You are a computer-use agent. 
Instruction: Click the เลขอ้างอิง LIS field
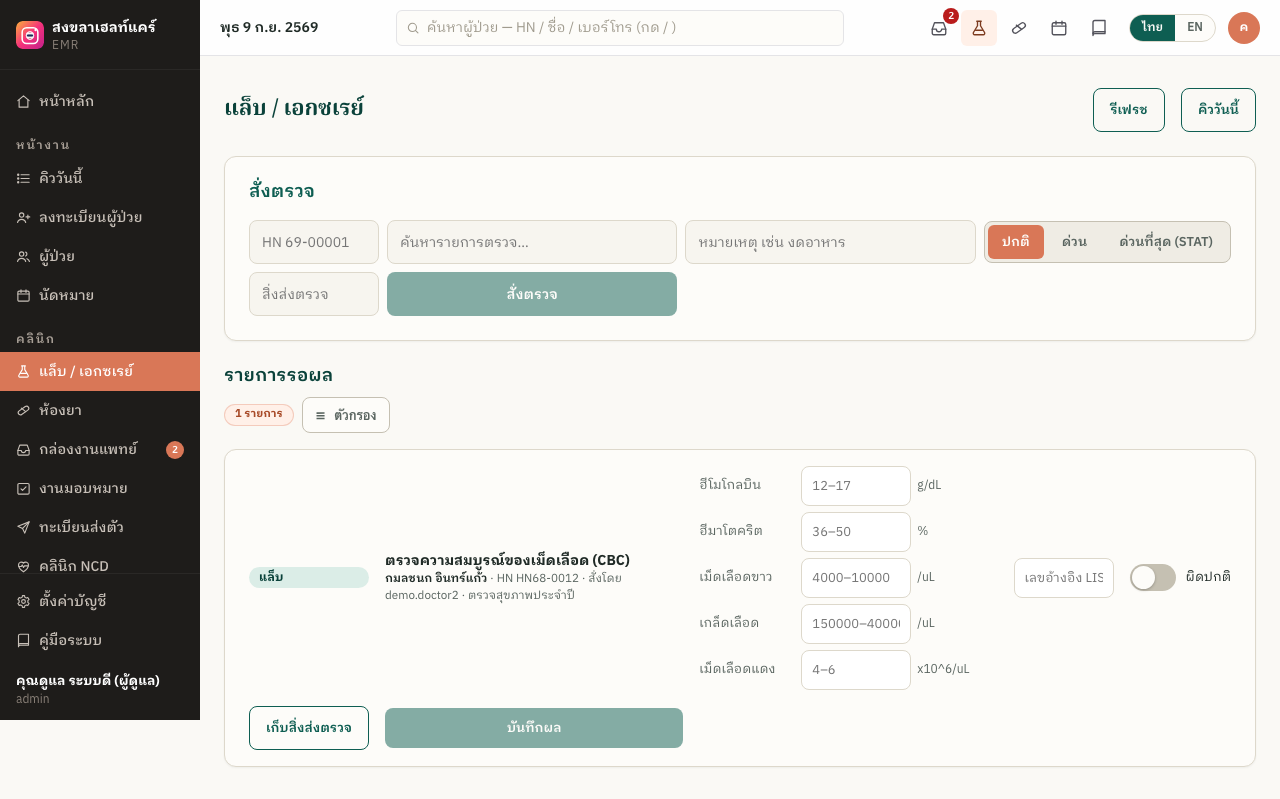pyautogui.click(x=1064, y=578)
